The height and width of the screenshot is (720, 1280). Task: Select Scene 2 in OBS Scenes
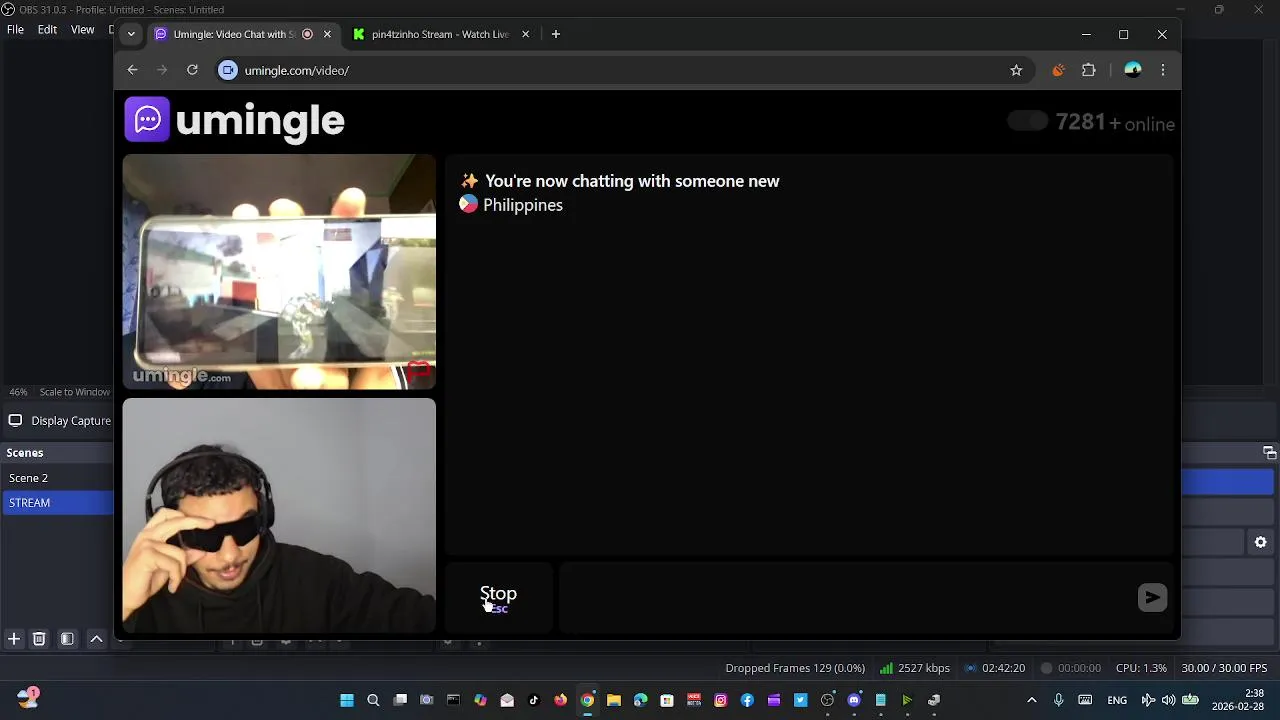coord(57,478)
